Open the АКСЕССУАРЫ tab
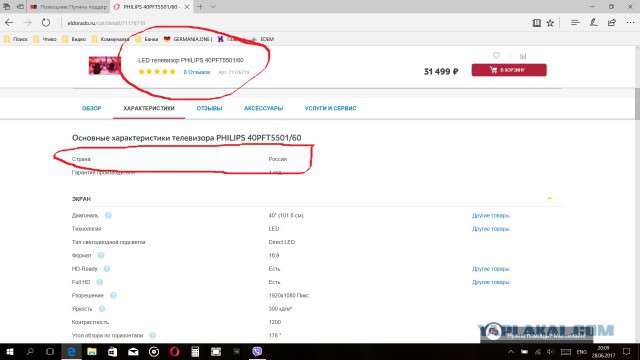 263,108
